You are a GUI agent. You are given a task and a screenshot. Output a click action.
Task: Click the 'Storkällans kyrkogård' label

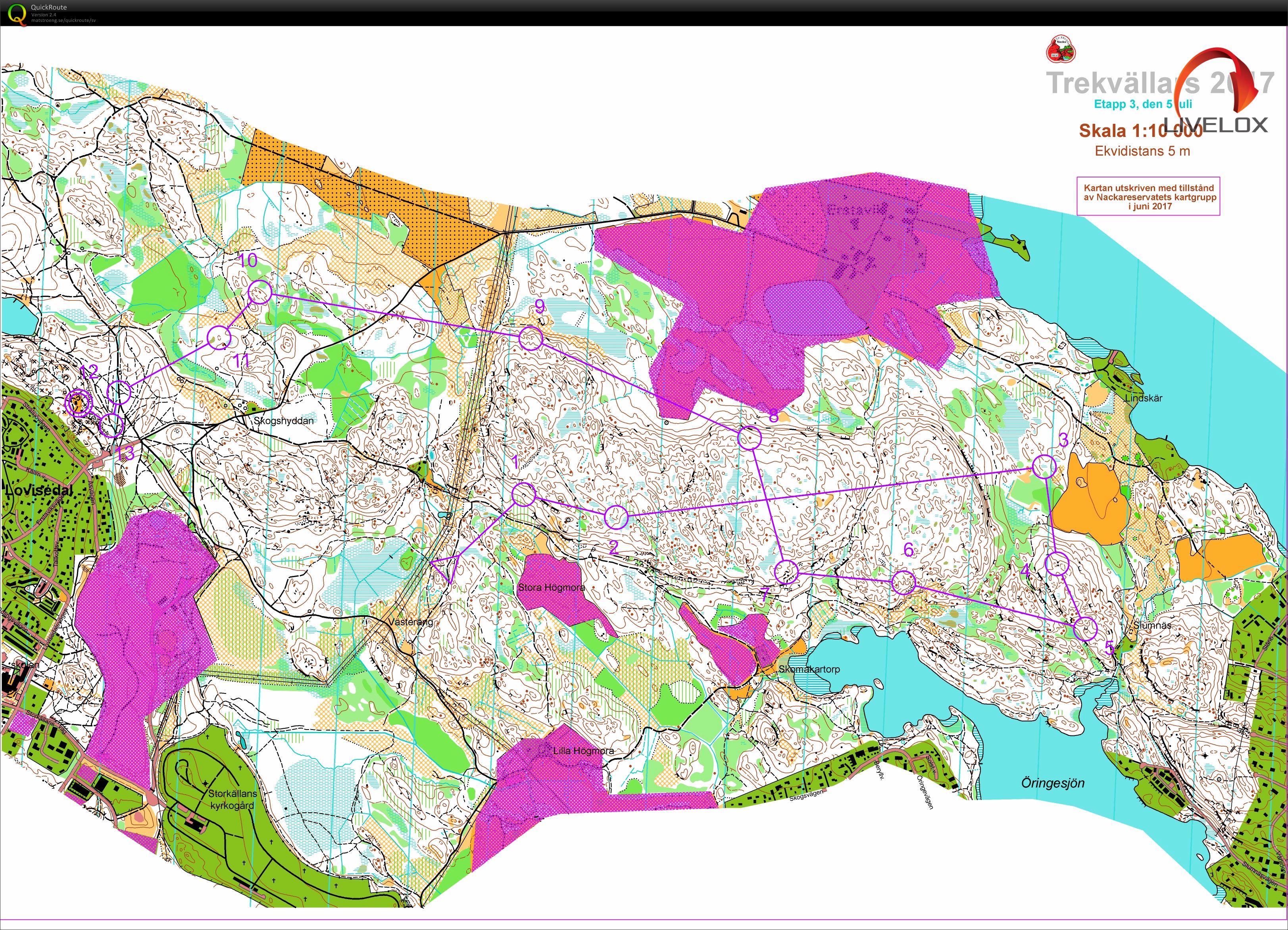[232, 799]
